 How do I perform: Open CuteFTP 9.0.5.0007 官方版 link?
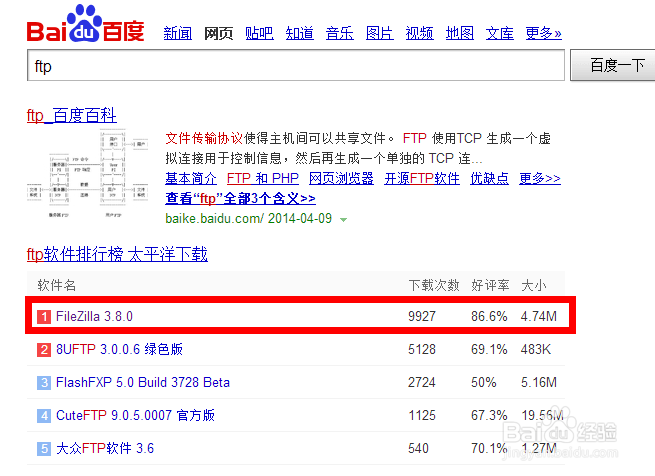click(135, 415)
